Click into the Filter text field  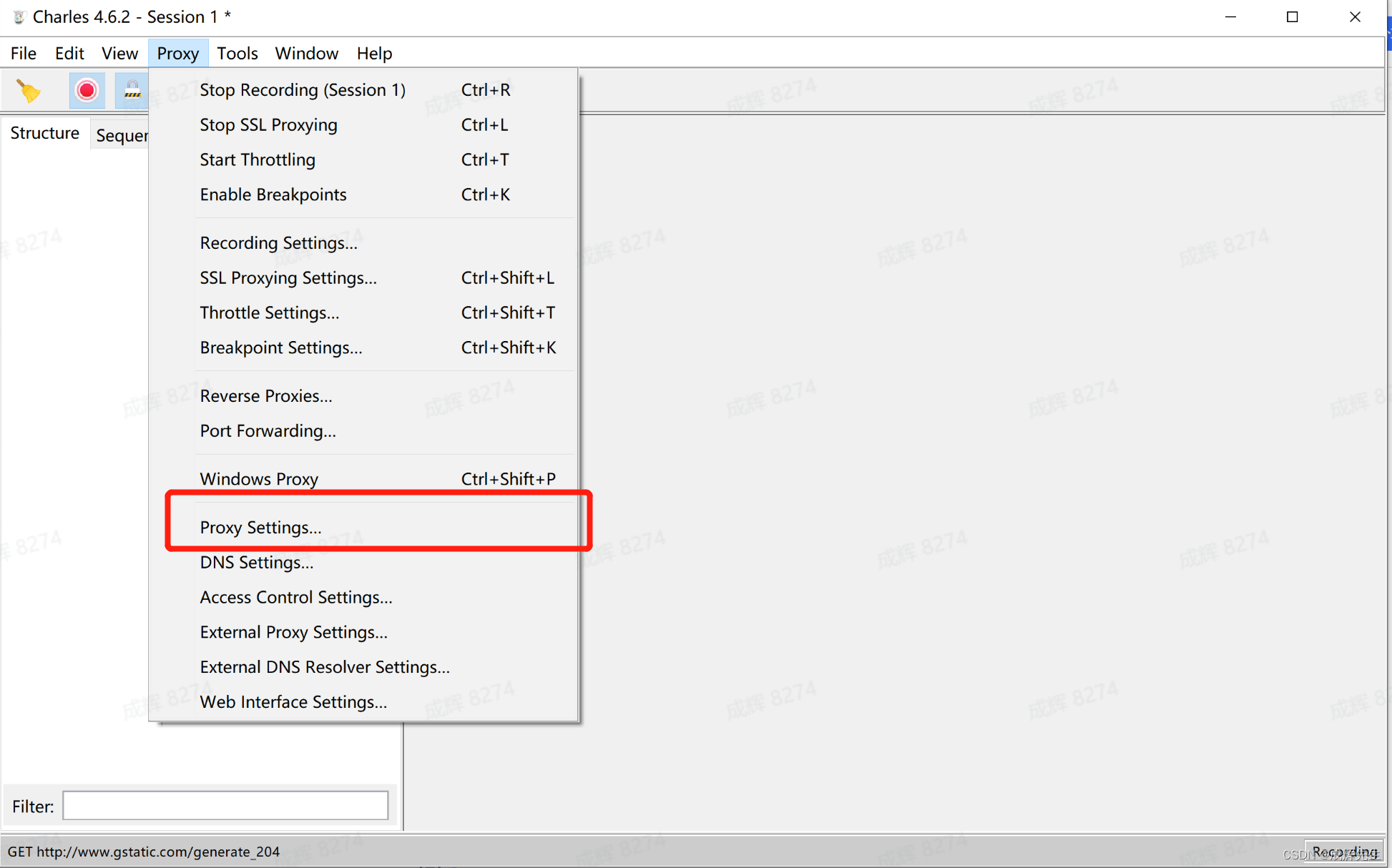(x=225, y=806)
